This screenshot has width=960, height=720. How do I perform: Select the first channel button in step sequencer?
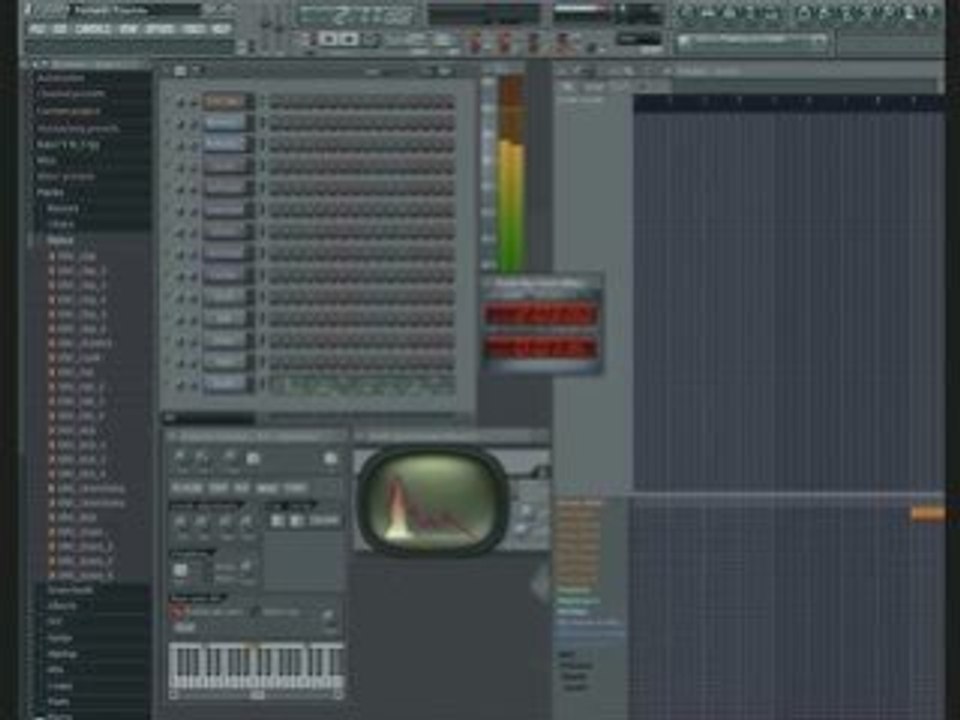[x=224, y=102]
